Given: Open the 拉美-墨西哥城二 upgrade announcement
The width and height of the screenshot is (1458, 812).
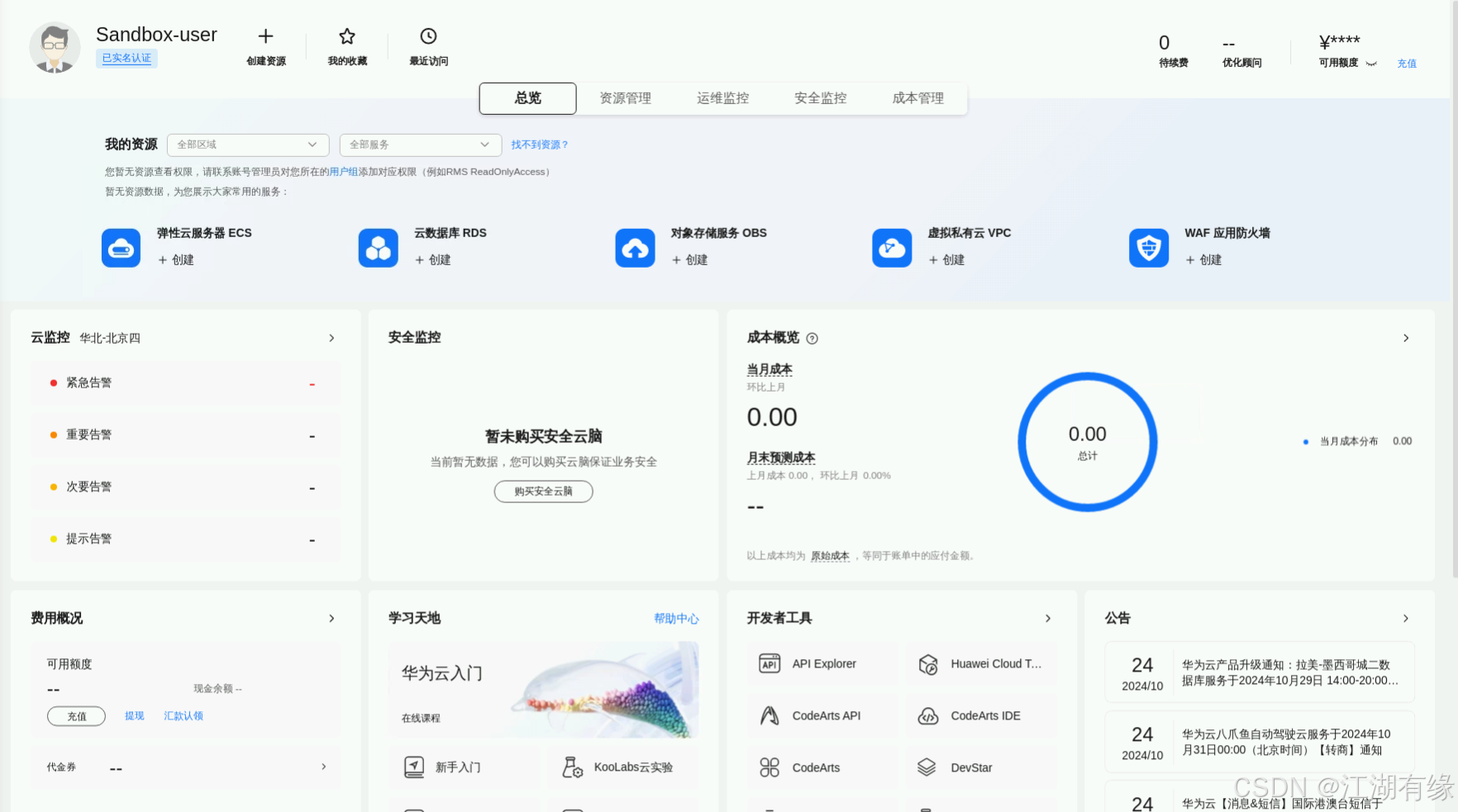Looking at the screenshot, I should tap(1260, 672).
